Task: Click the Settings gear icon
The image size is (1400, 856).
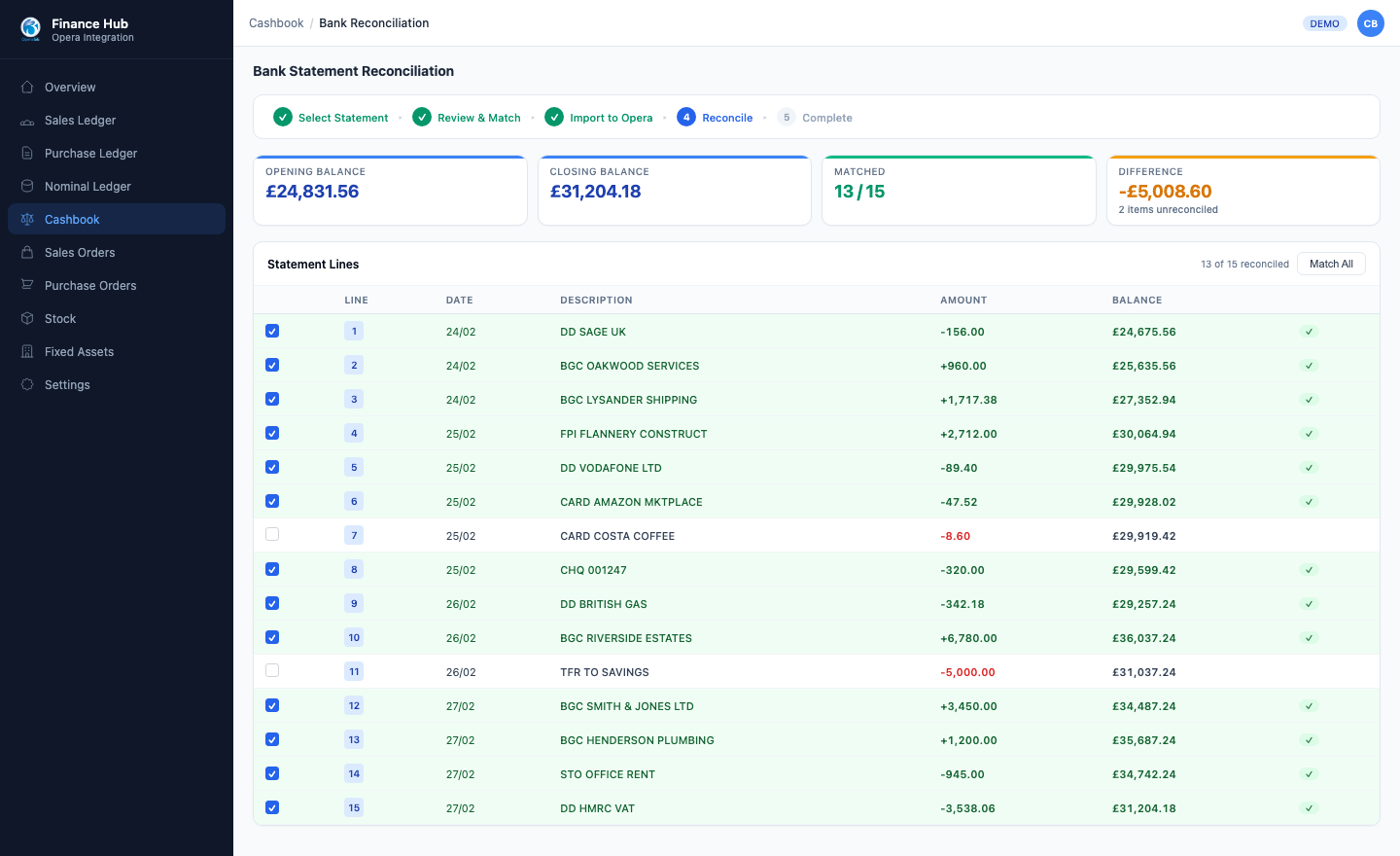Action: [x=27, y=385]
